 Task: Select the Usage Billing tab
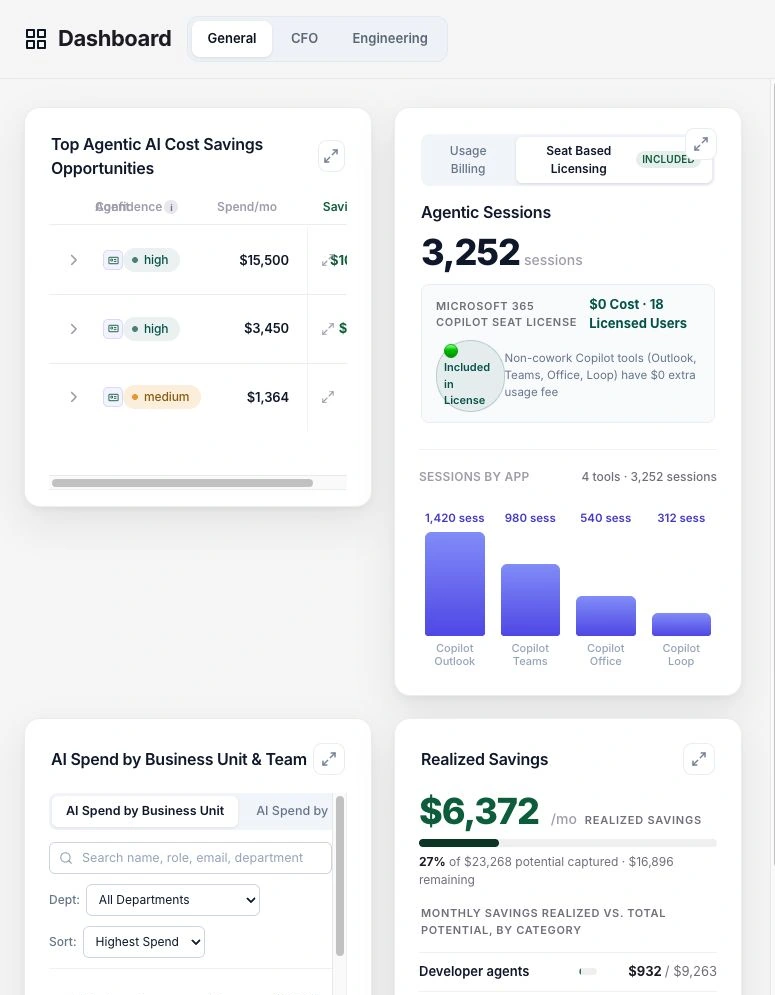pos(468,160)
